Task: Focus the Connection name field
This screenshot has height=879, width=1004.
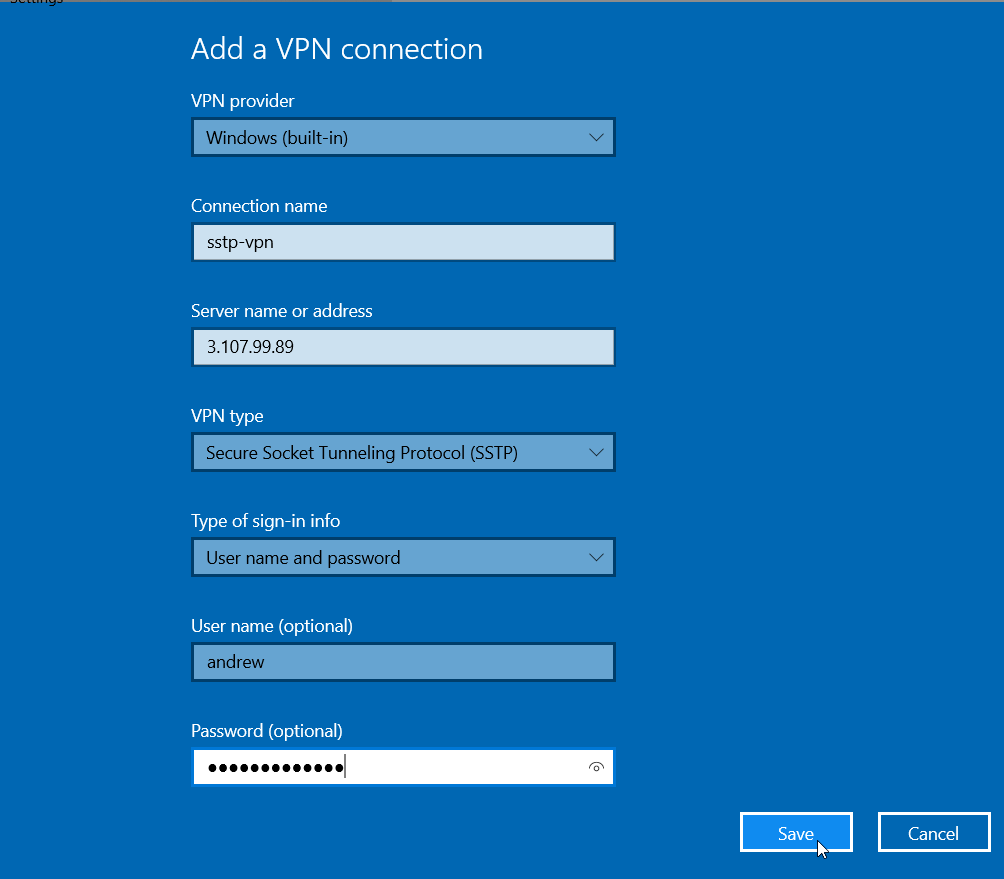Action: [x=403, y=242]
